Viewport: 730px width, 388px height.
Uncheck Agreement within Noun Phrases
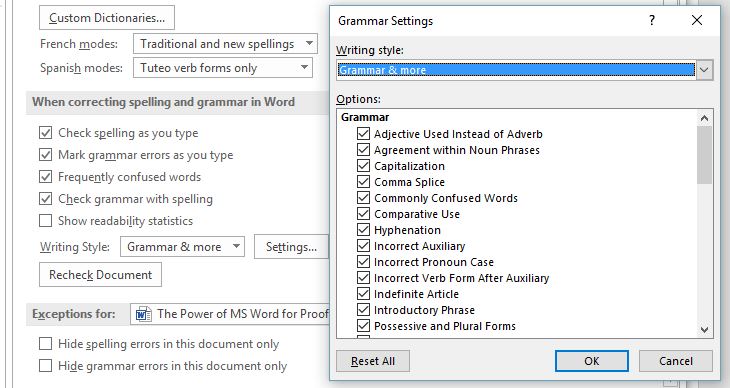pyautogui.click(x=363, y=150)
